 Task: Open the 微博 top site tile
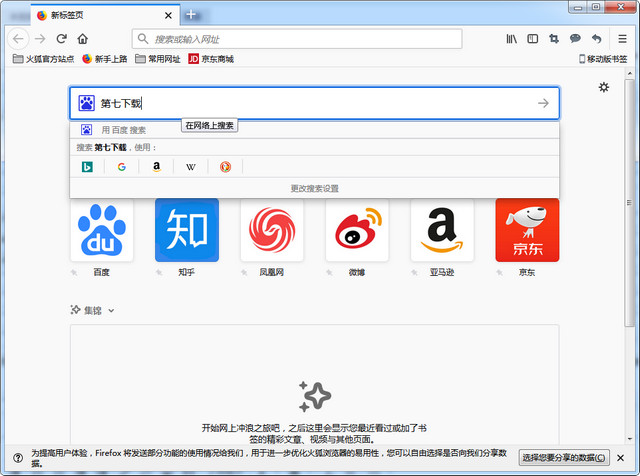tap(357, 230)
